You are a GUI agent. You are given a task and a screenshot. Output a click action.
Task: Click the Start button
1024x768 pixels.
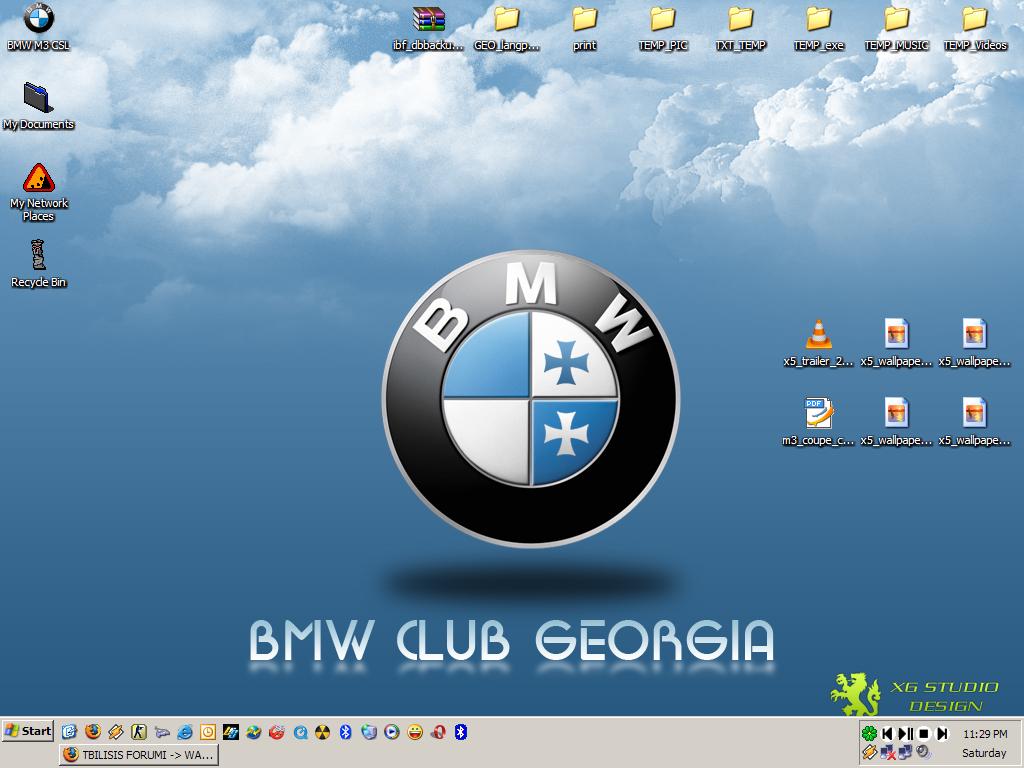(x=27, y=731)
